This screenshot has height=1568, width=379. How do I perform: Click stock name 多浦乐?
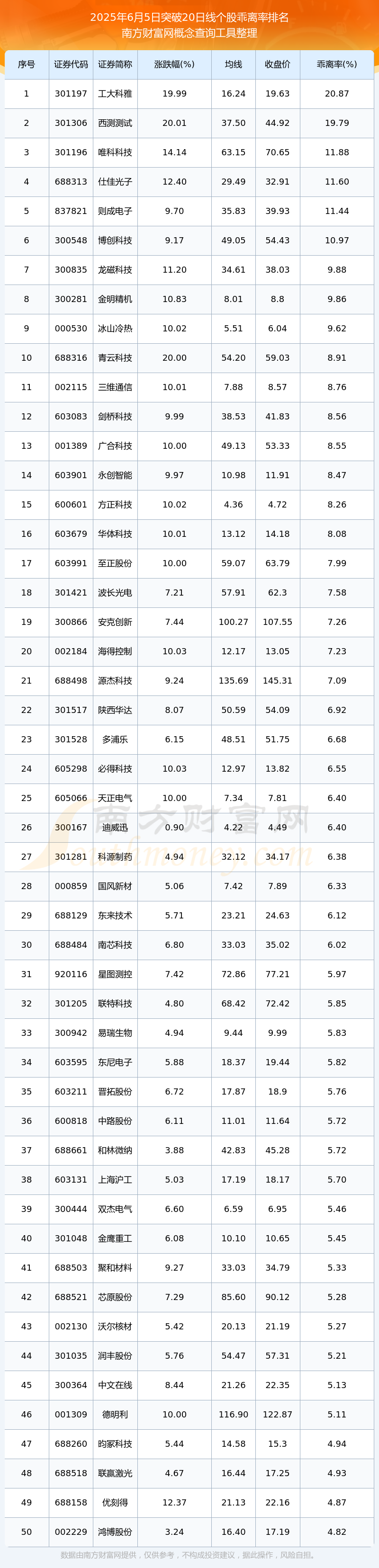[115, 739]
